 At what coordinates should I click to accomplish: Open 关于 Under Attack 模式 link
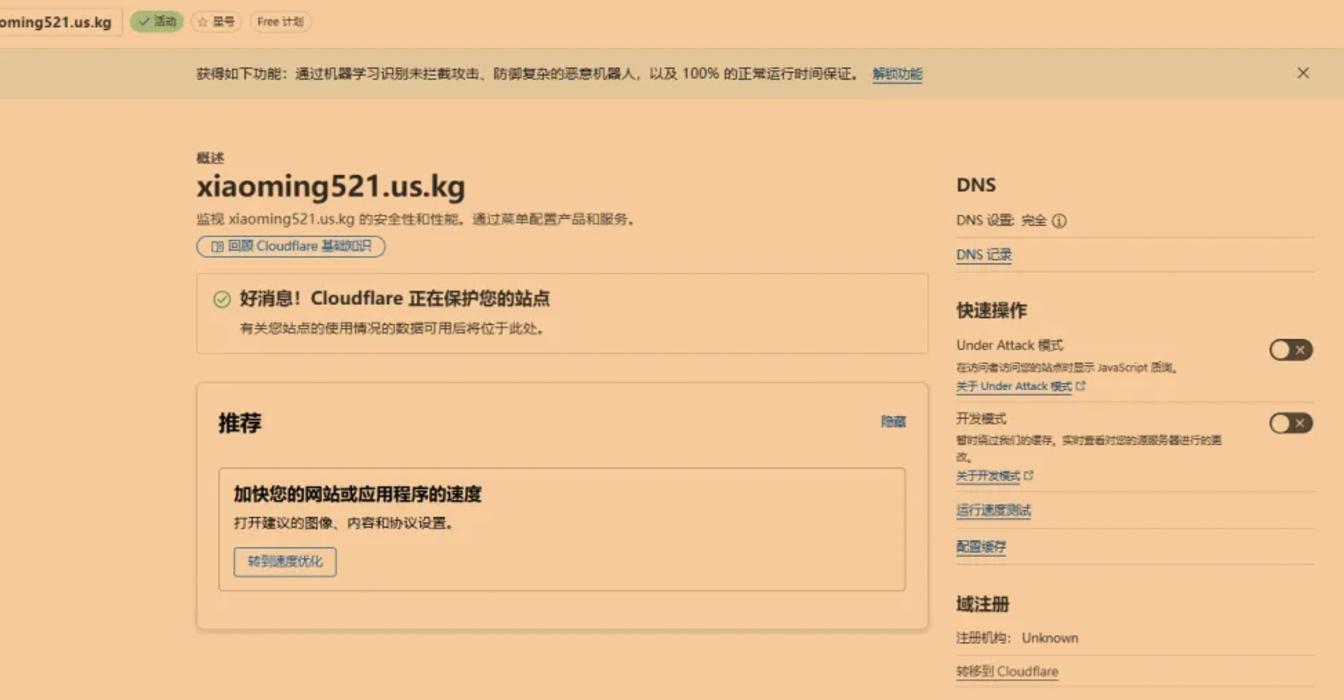(x=1014, y=386)
